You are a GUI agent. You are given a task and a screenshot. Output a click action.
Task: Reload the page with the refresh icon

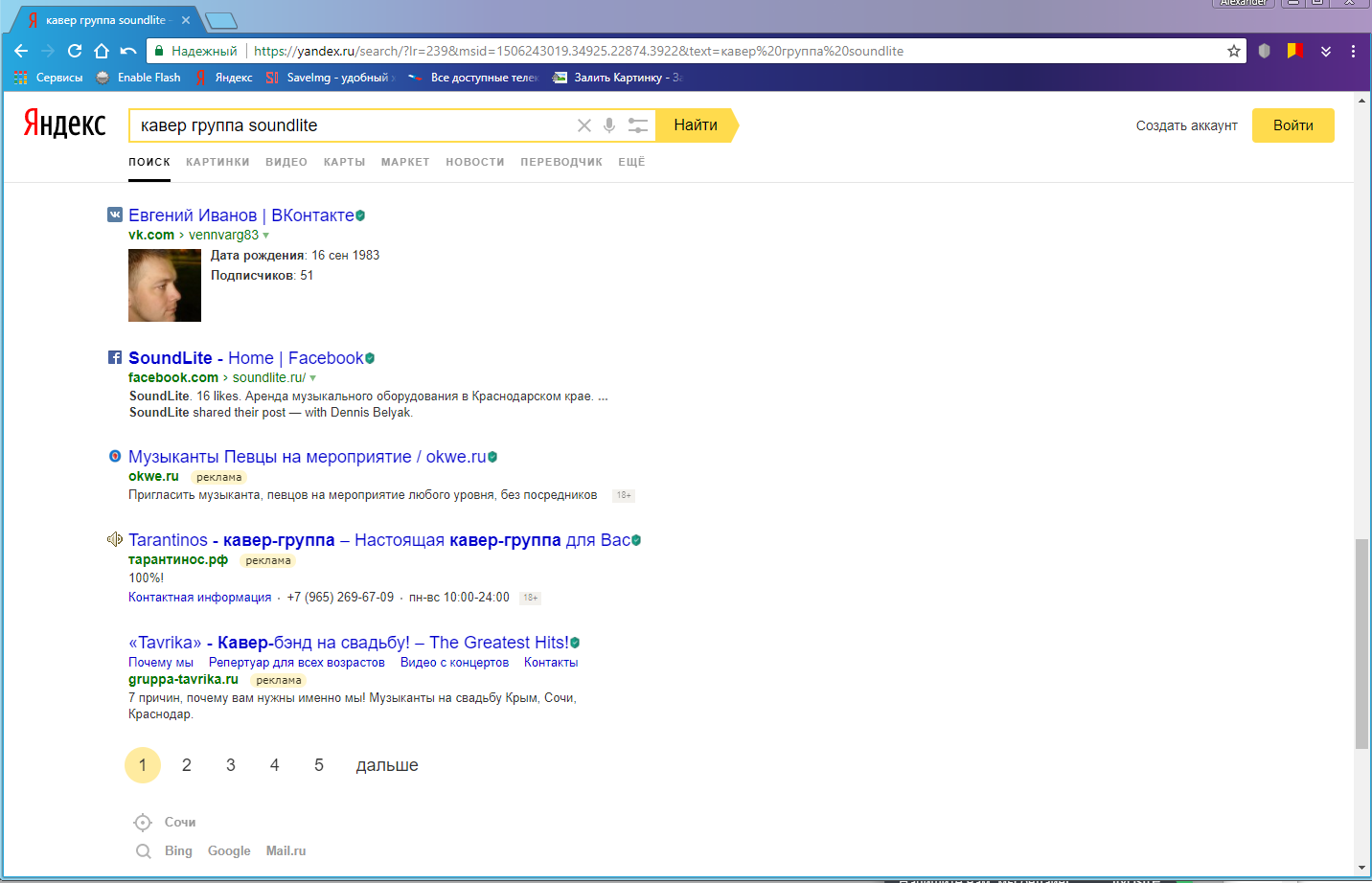coord(75,51)
